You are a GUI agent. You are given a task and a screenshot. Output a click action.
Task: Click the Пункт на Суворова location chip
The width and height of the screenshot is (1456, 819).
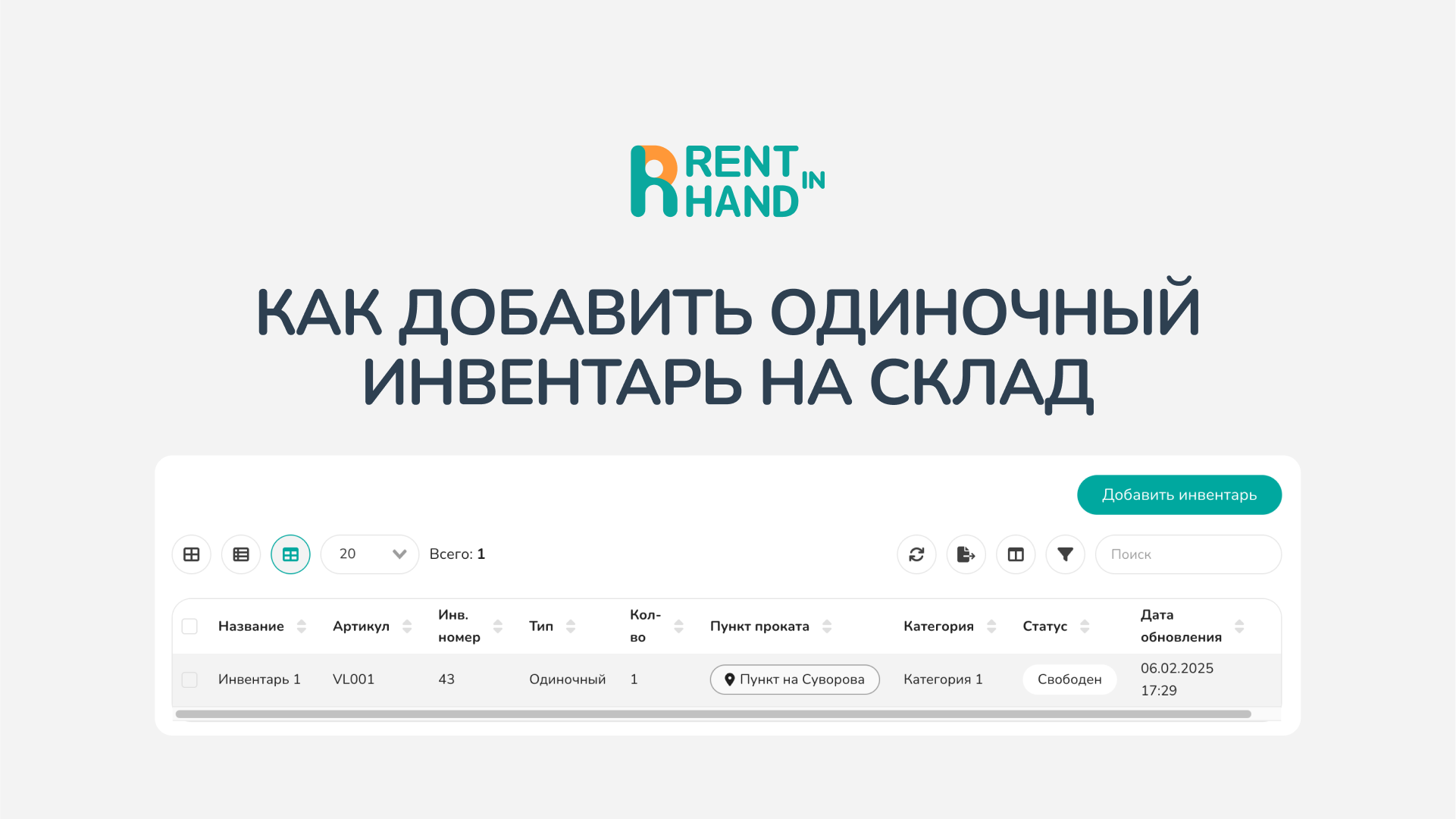[x=794, y=679]
